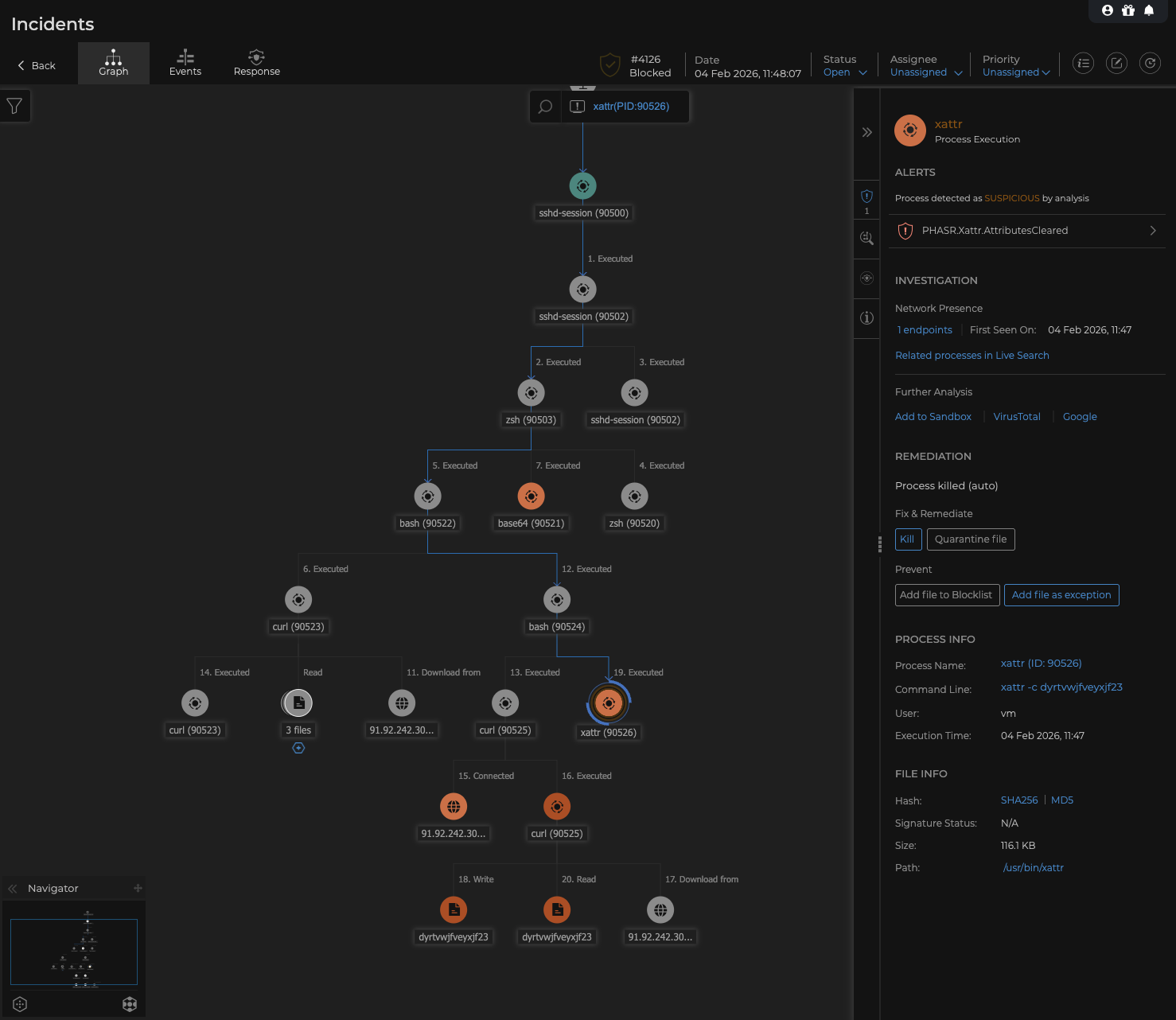Collapse the right details panel with double-chevron
Image resolution: width=1176 pixels, height=1020 pixels.
866,132
